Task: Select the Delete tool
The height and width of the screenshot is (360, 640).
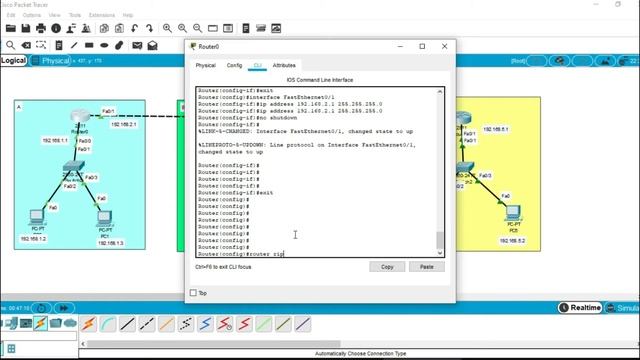Action: [26, 45]
